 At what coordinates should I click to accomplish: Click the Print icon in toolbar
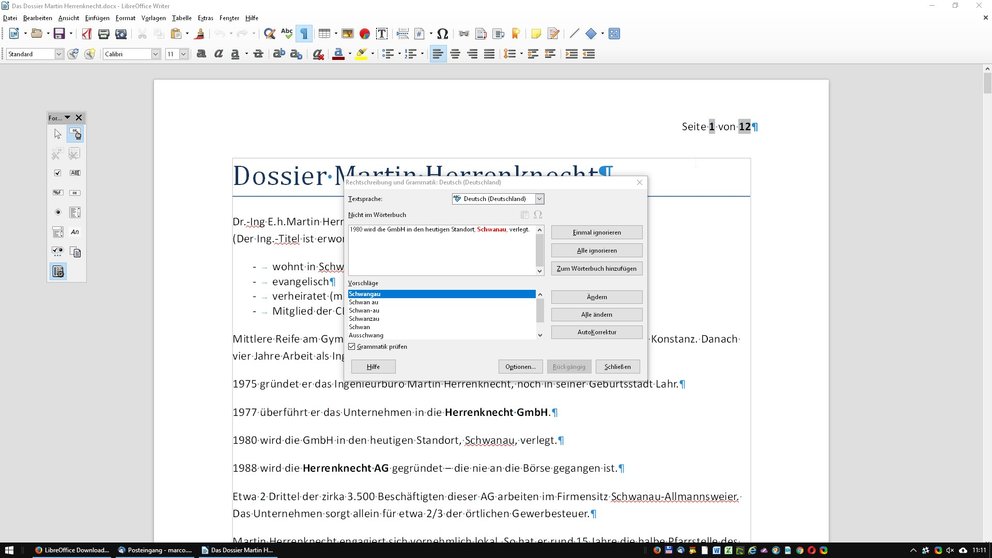click(x=104, y=34)
